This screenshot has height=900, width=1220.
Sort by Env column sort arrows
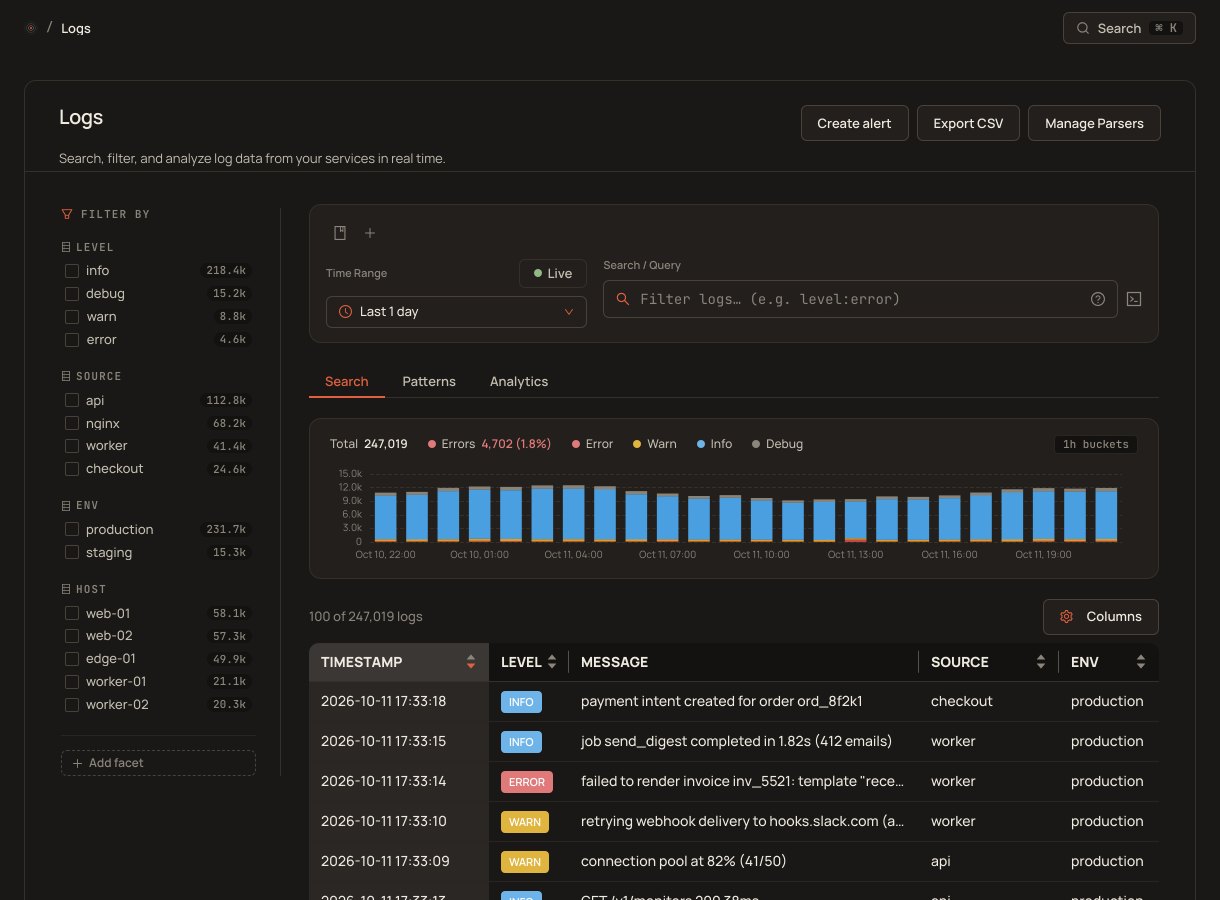click(1141, 662)
